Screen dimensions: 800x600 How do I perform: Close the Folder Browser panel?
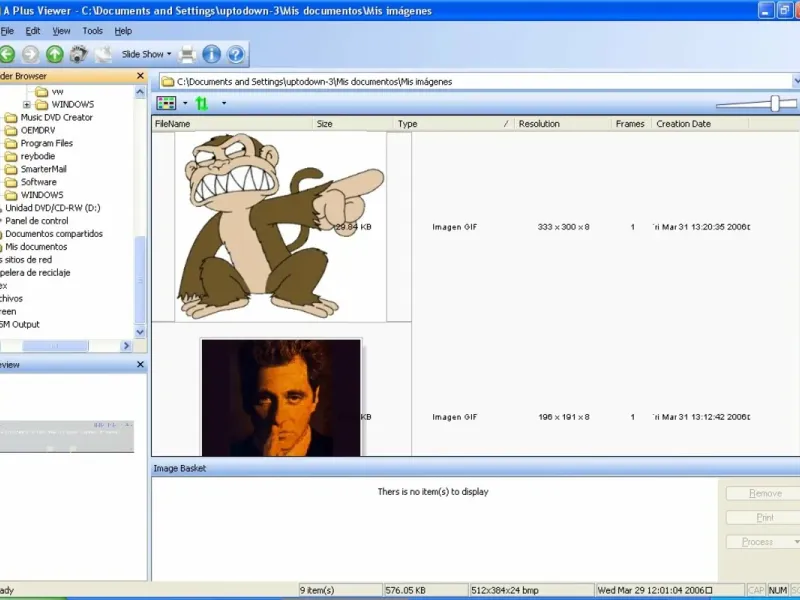tap(140, 76)
